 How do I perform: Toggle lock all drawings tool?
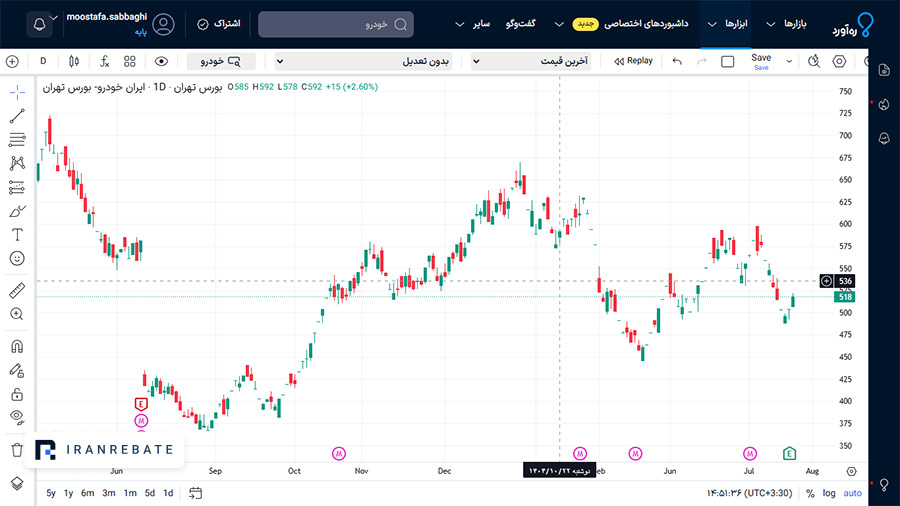click(x=17, y=394)
